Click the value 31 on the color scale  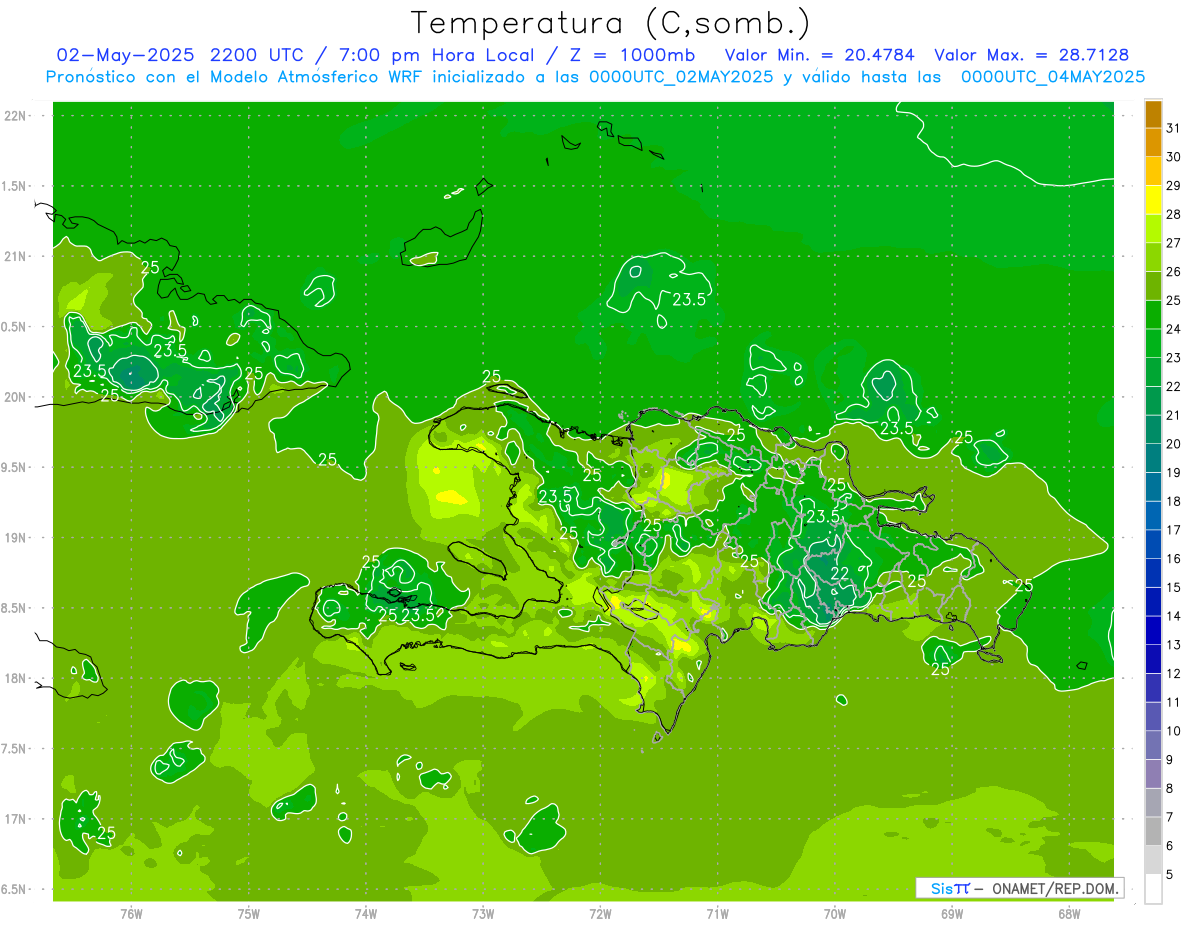pyautogui.click(x=1174, y=128)
